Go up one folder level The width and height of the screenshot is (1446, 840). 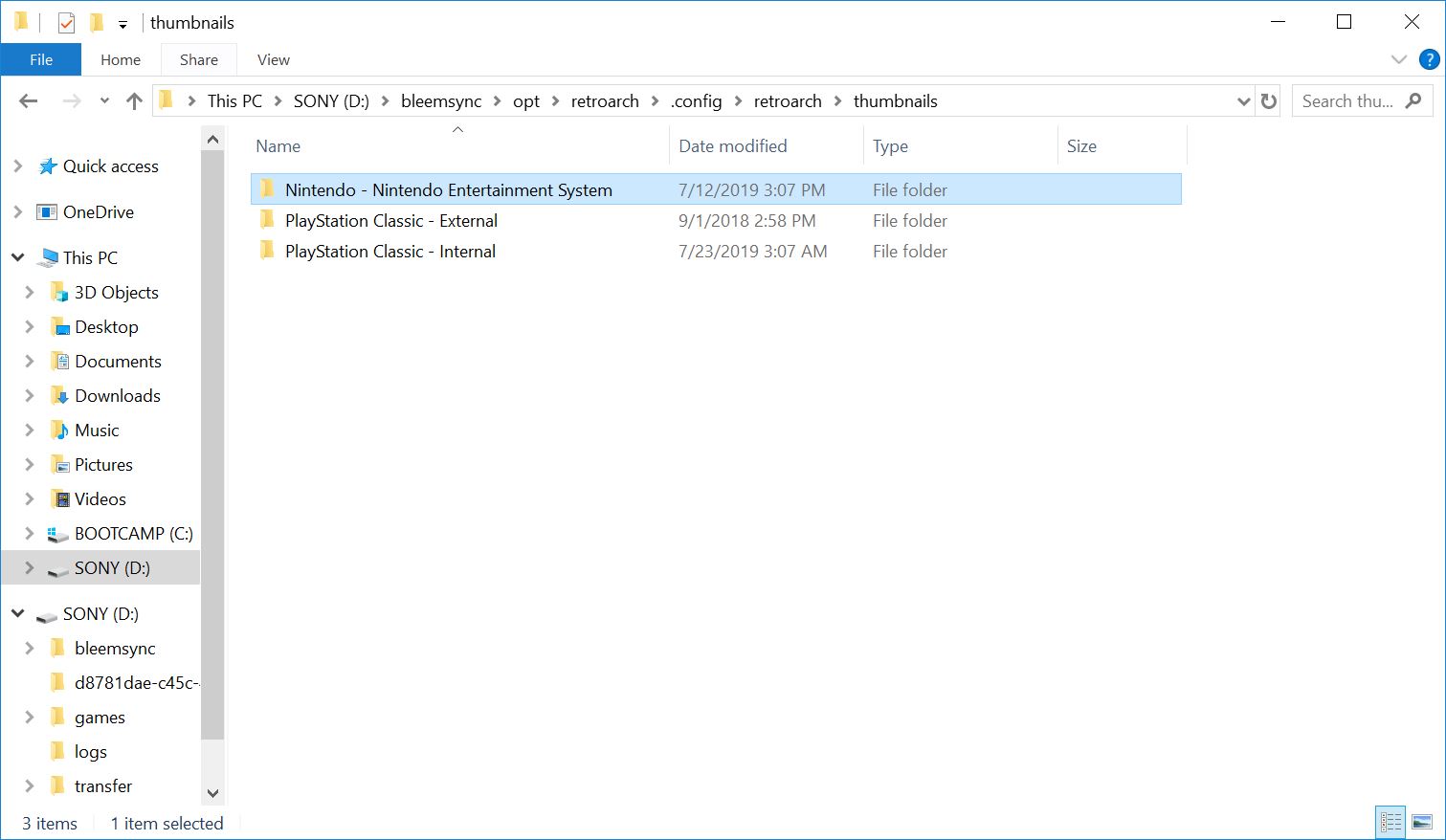[134, 100]
